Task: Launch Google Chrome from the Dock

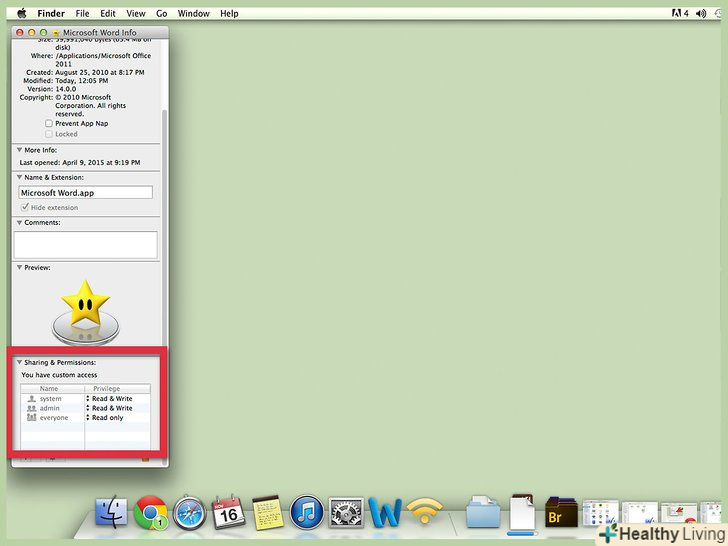Action: [150, 513]
